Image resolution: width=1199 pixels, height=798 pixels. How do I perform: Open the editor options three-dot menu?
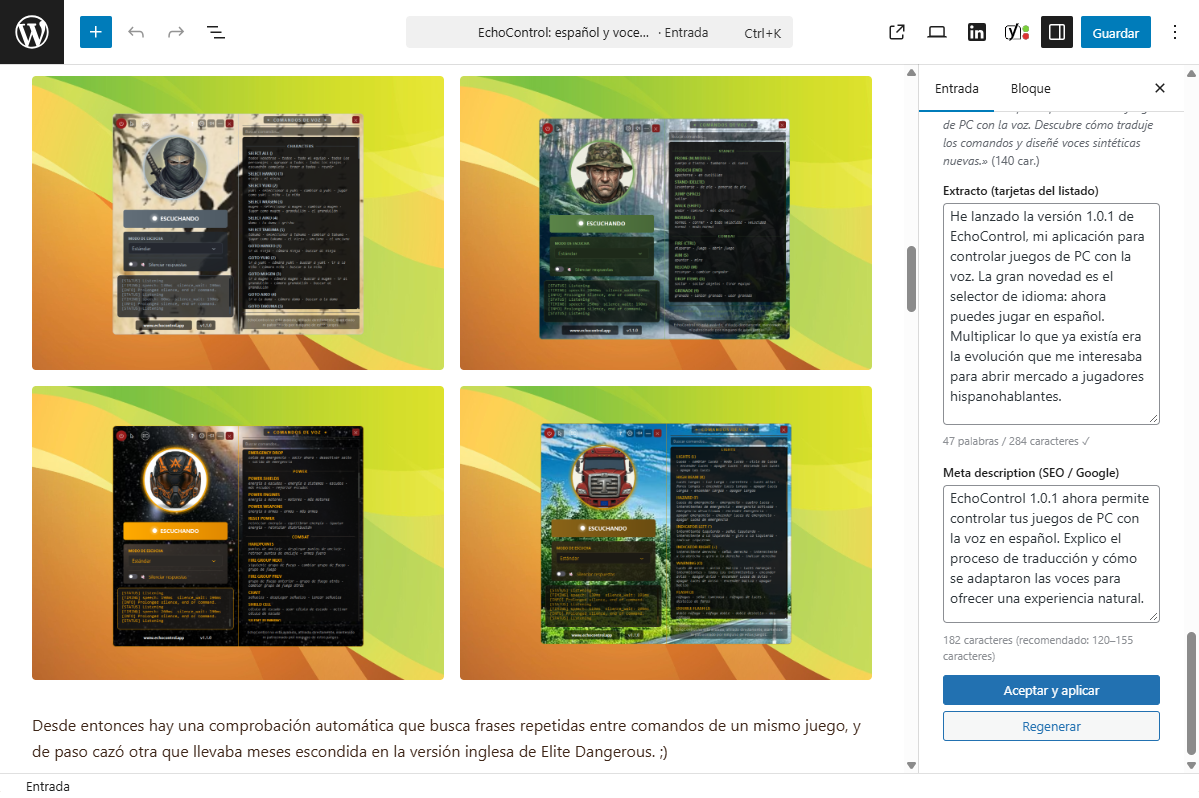point(1175,32)
